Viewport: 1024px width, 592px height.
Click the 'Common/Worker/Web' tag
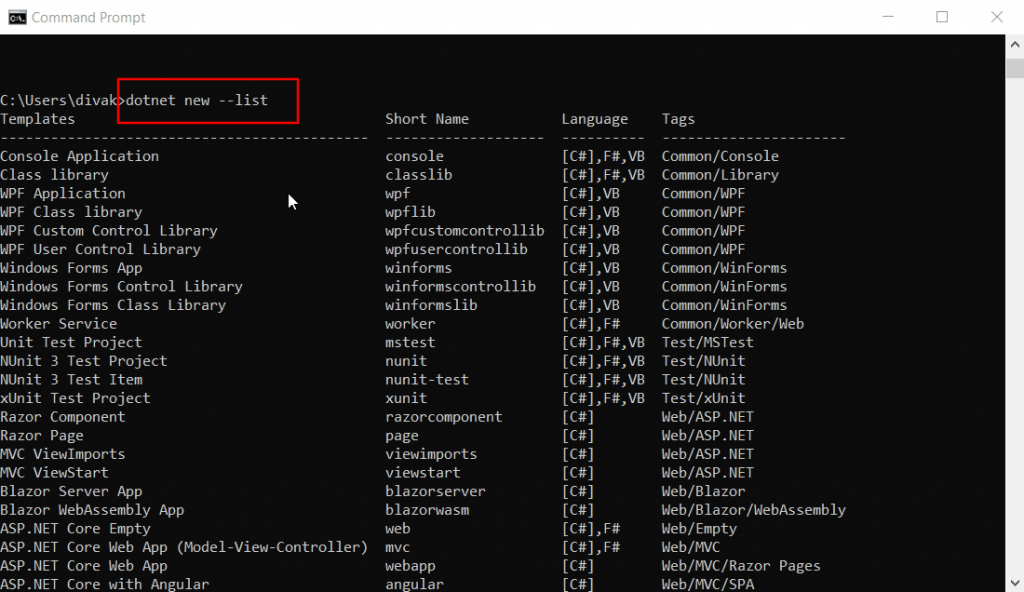click(x=733, y=323)
